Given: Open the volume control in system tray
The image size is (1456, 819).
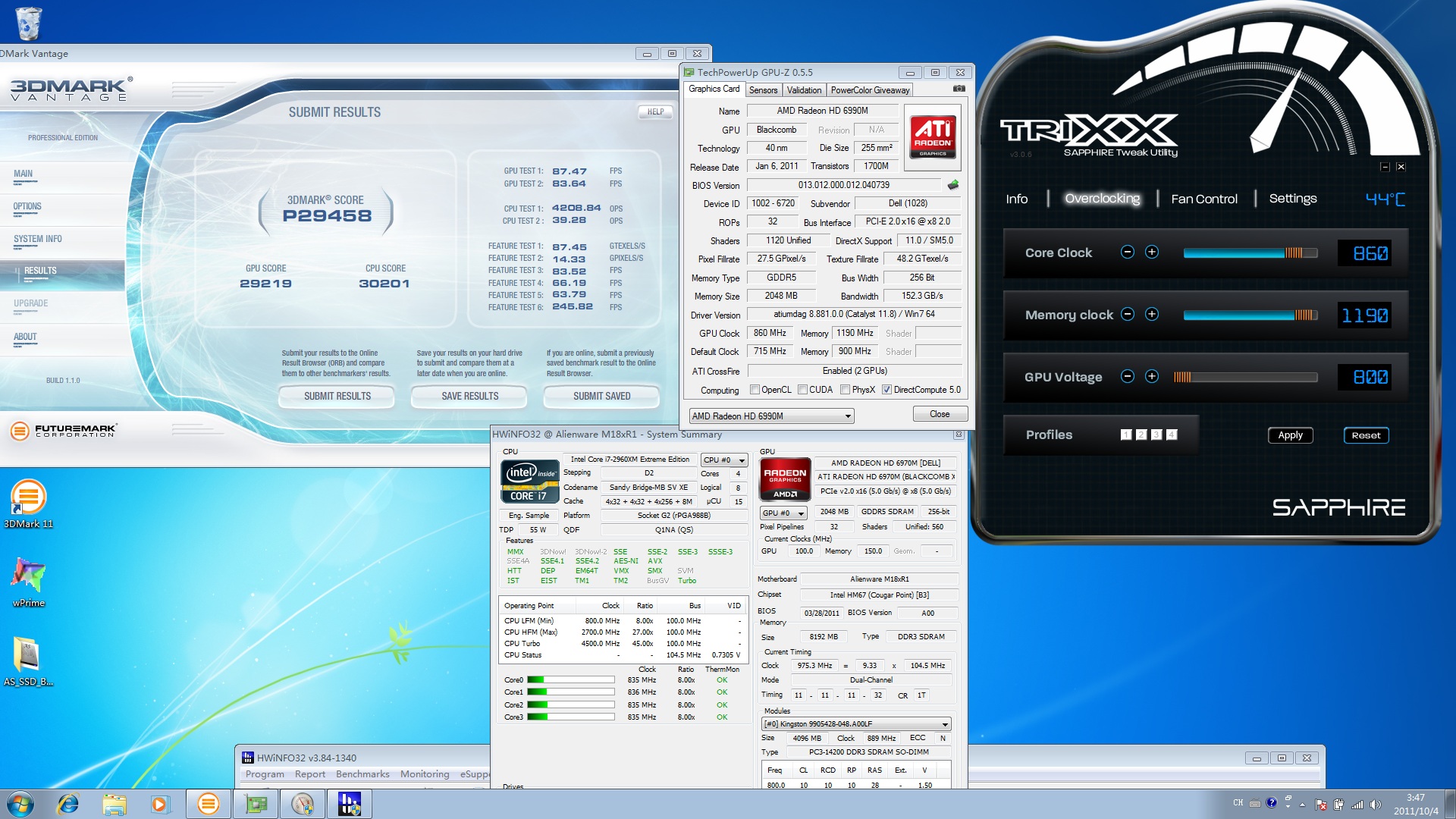Looking at the screenshot, I should pos(1375,805).
